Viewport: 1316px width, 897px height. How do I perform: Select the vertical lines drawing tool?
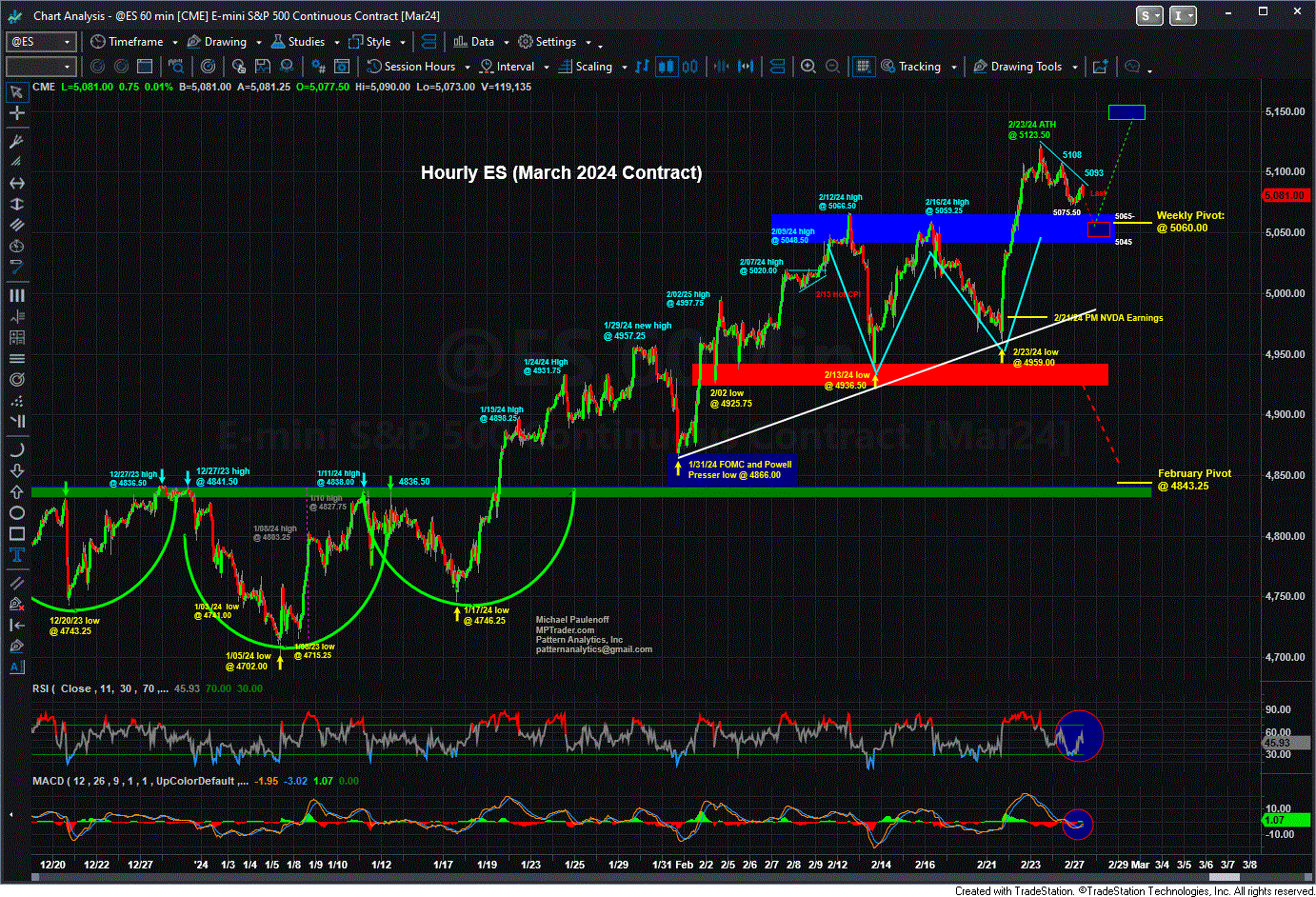coord(16,295)
